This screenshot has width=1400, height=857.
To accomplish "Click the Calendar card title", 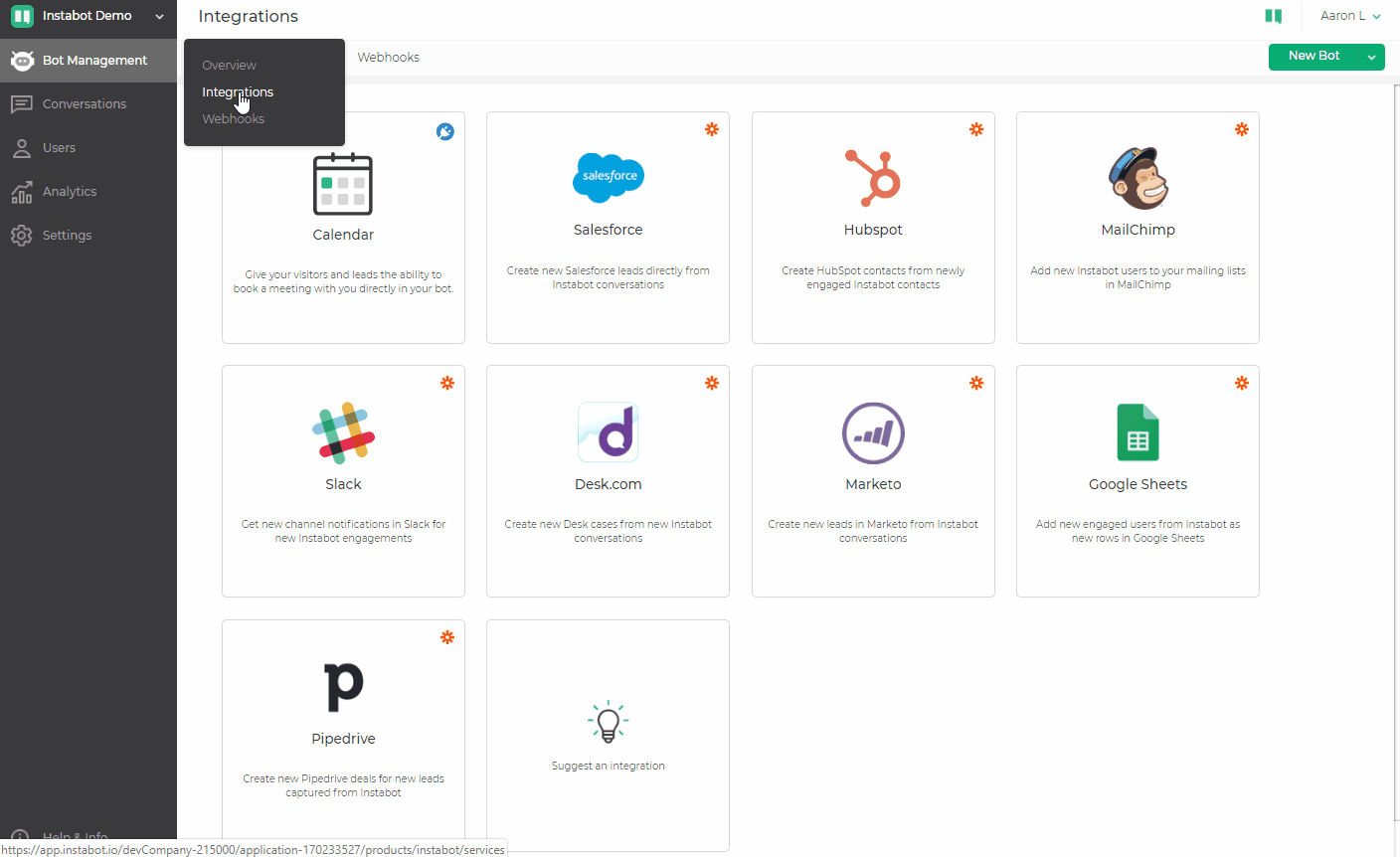I will tap(343, 235).
